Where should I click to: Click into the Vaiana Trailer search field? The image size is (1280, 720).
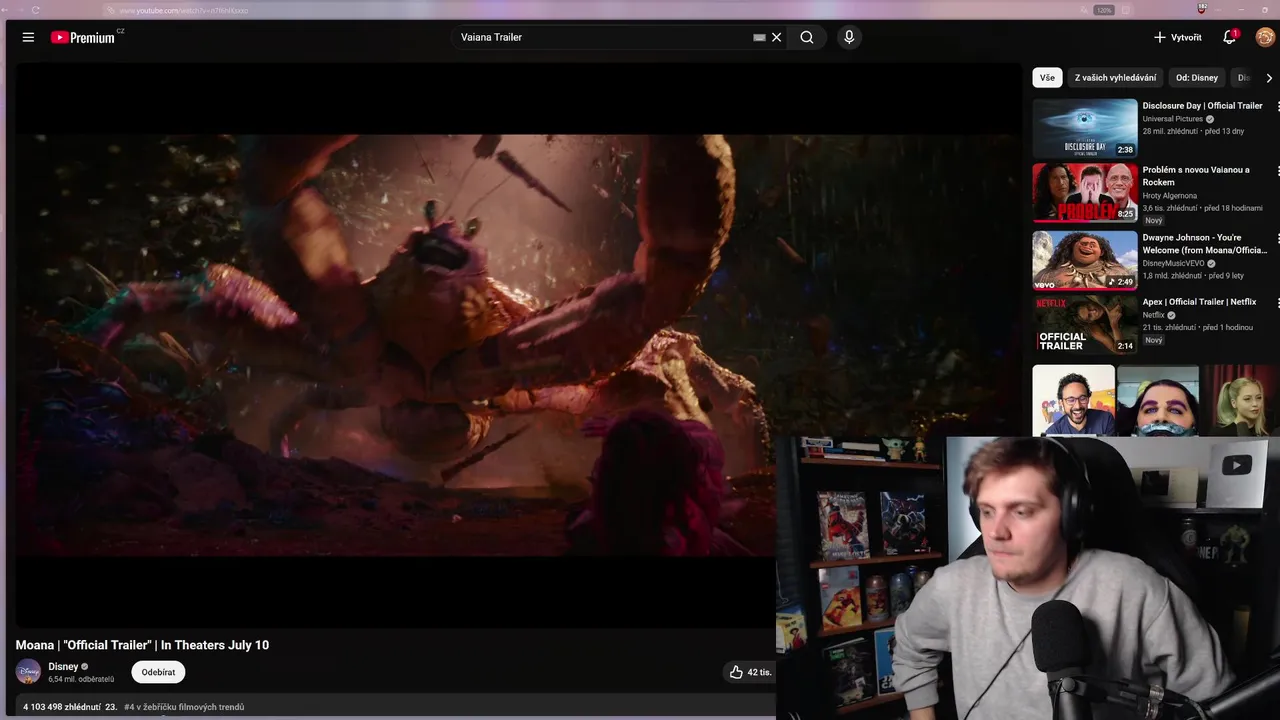600,37
